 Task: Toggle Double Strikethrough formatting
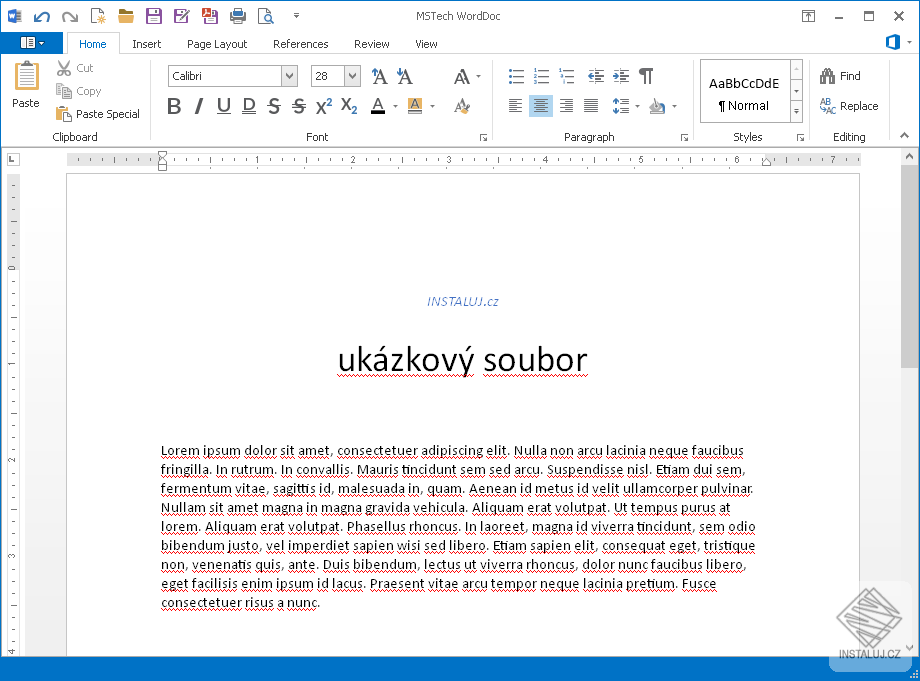pos(299,106)
